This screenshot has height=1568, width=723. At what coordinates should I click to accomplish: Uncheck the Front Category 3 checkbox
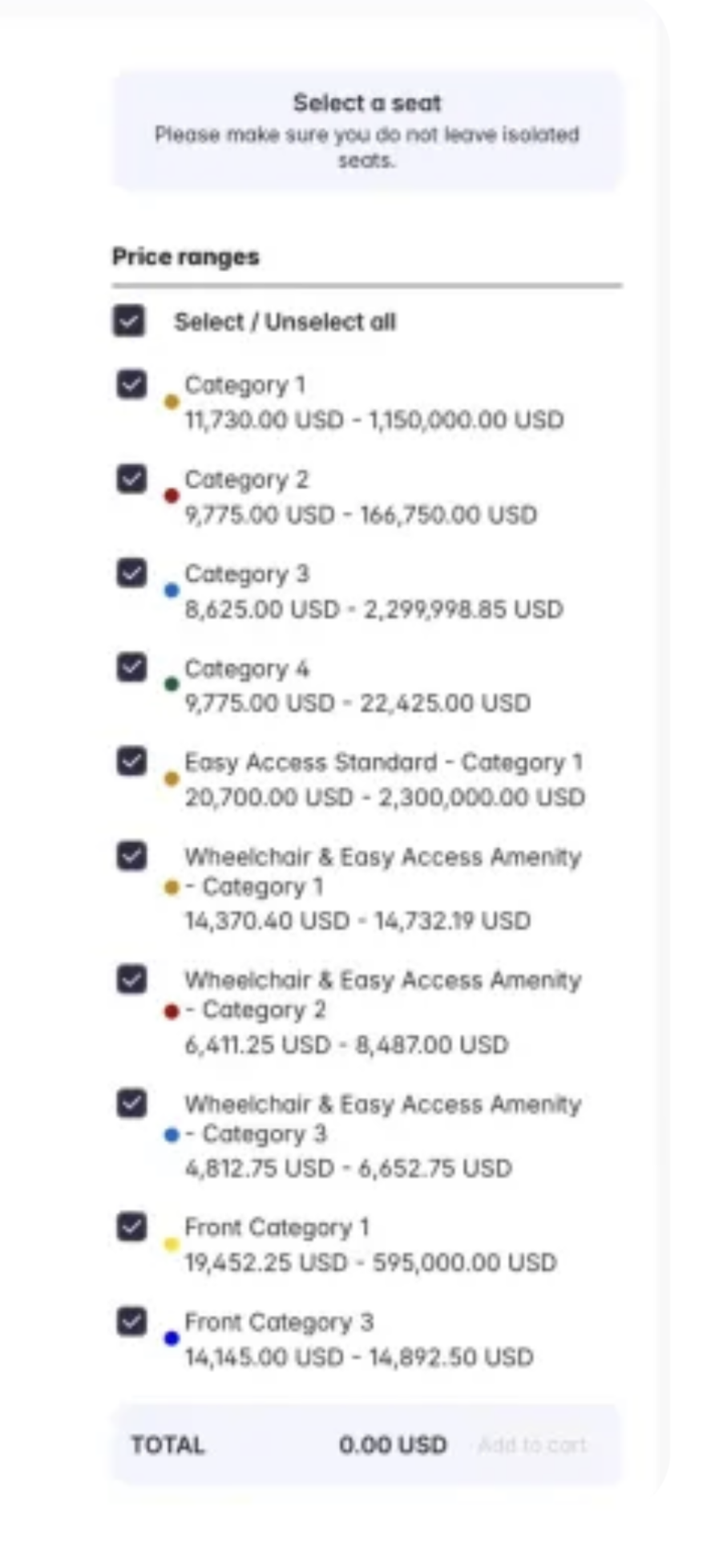131,1321
